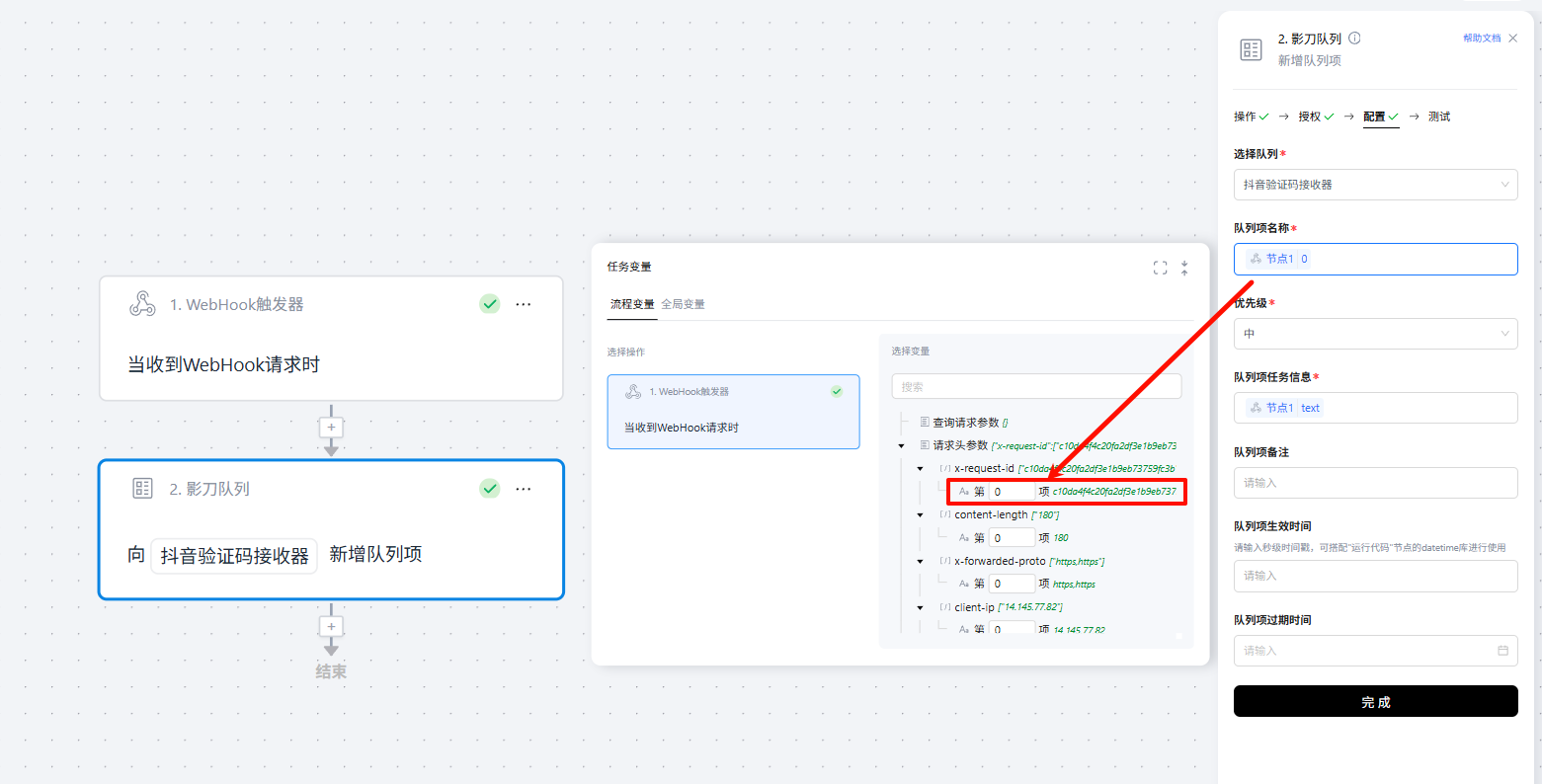
Task: Open the 优先级 dropdown set to 中
Action: click(1375, 334)
